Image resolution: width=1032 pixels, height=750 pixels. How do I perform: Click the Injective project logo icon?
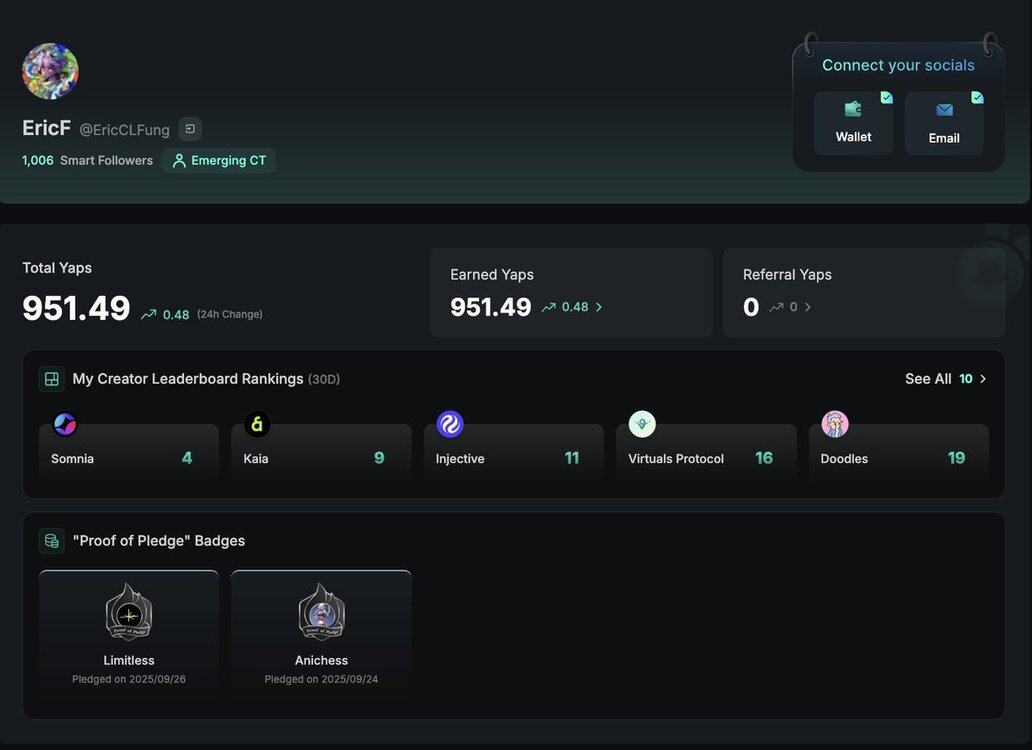tap(450, 424)
